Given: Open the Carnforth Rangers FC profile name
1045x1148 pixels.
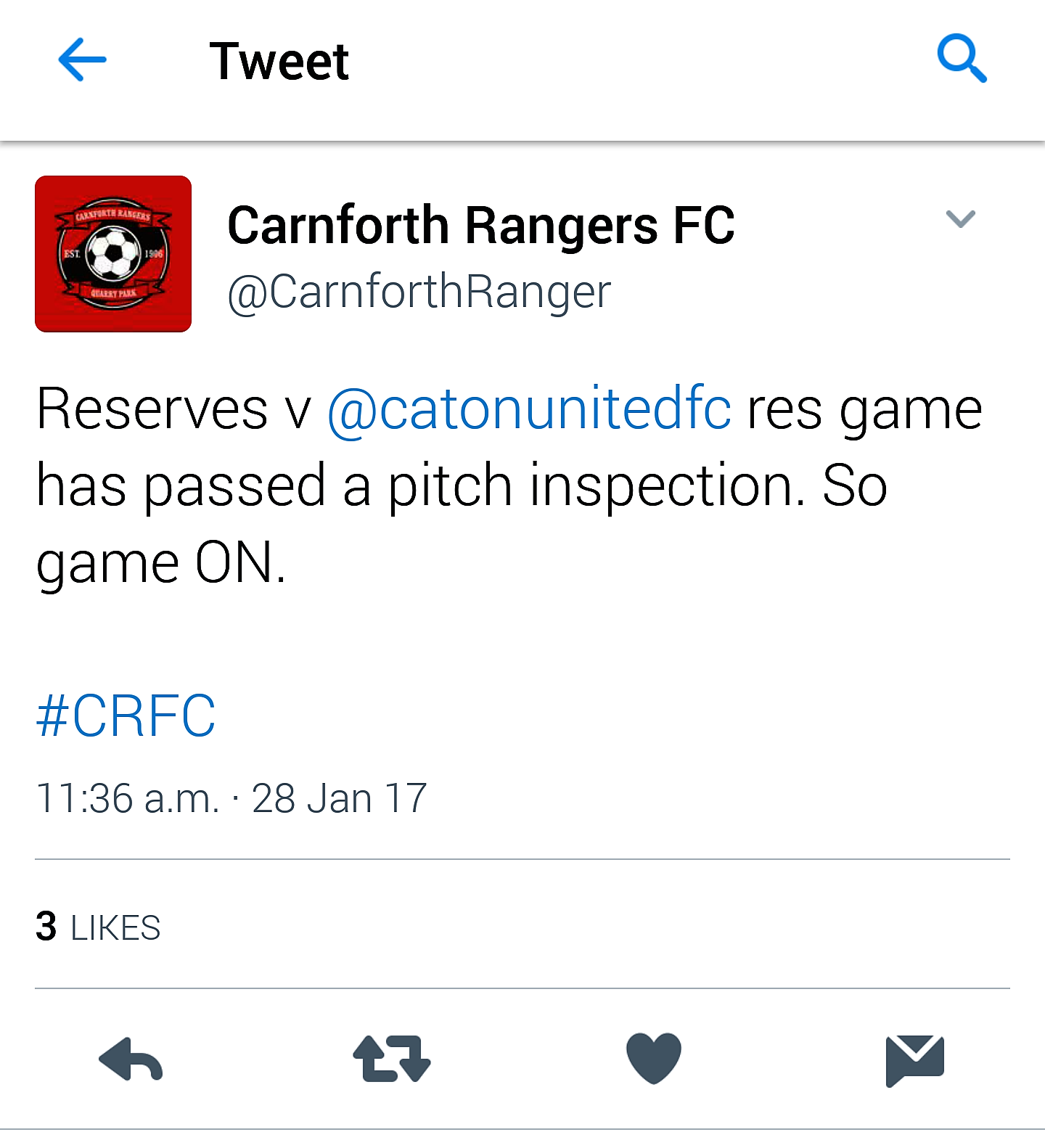Looking at the screenshot, I should pos(481,226).
